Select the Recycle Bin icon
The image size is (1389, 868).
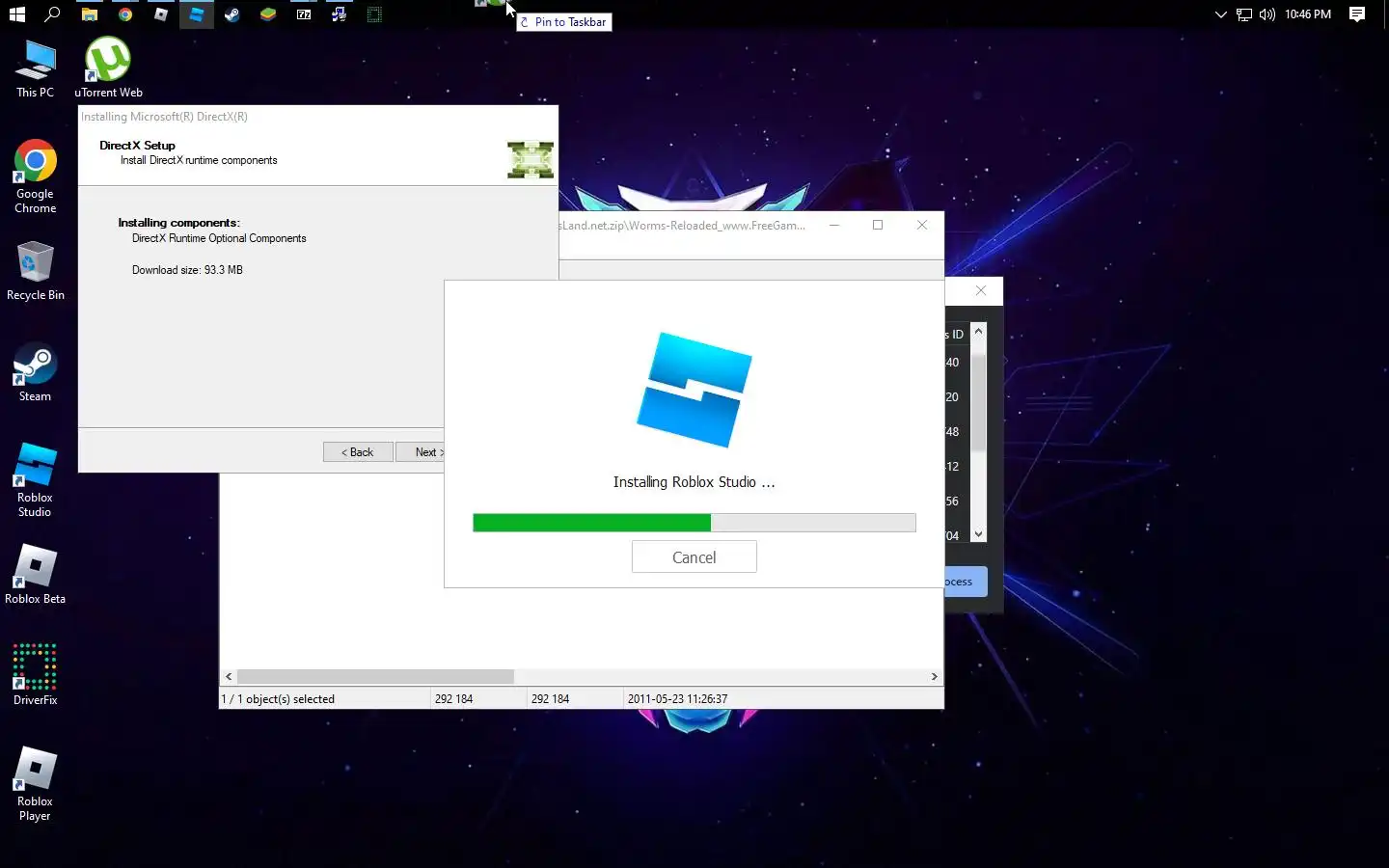[36, 271]
